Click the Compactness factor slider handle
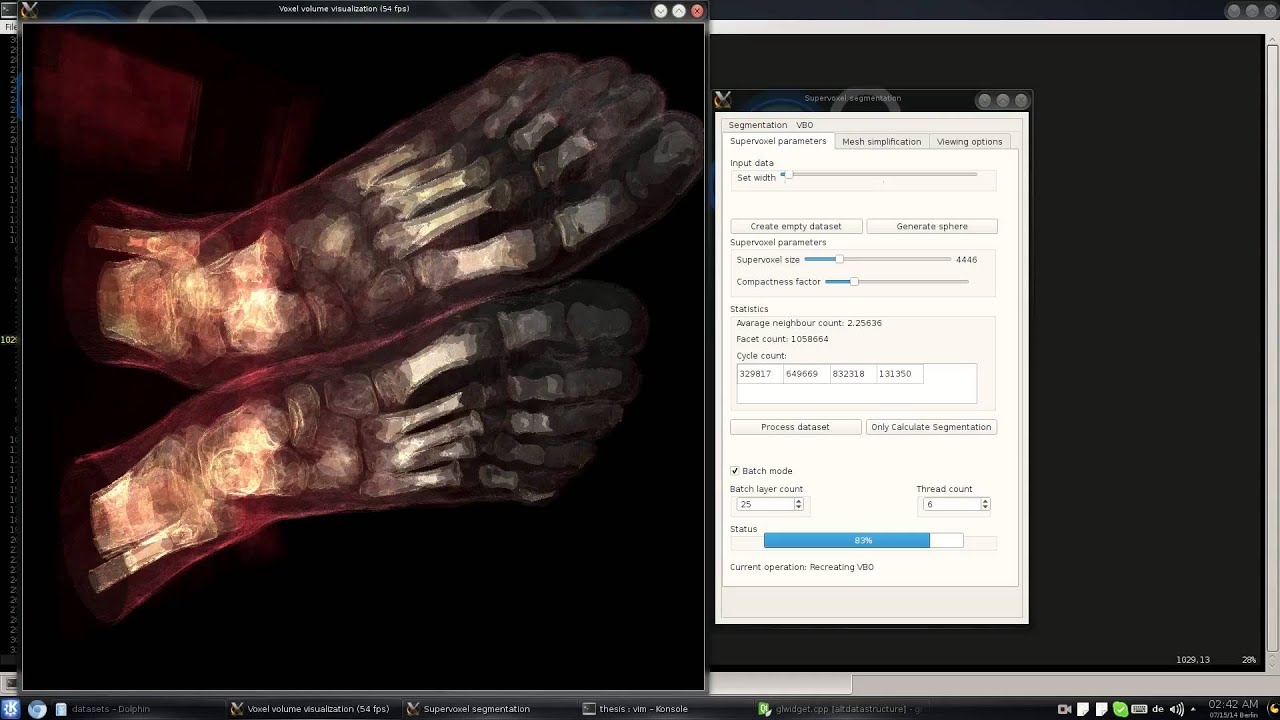The width and height of the screenshot is (1280, 720). 854,281
